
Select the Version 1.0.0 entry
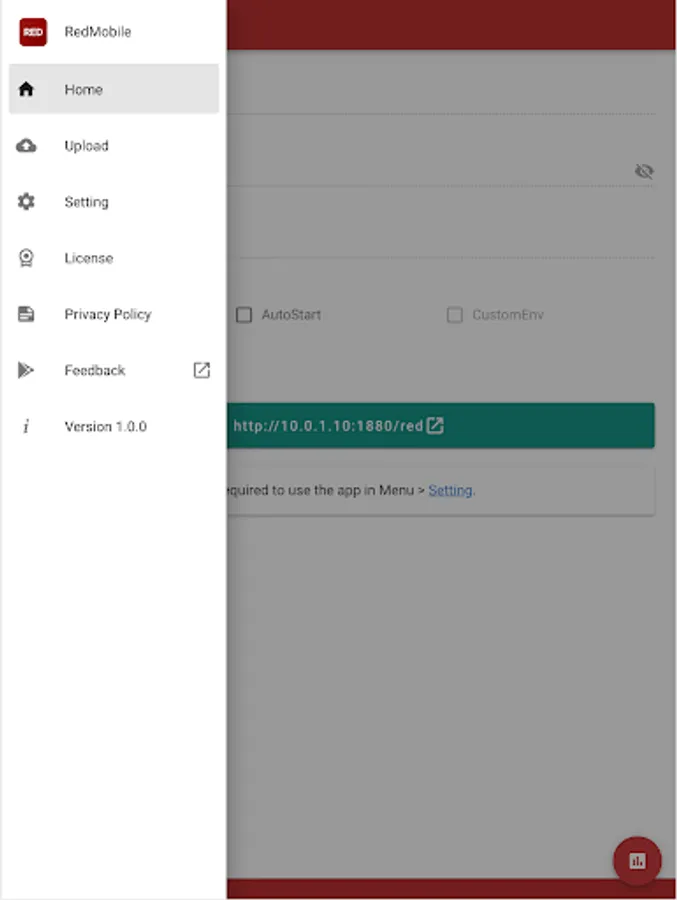[114, 426]
